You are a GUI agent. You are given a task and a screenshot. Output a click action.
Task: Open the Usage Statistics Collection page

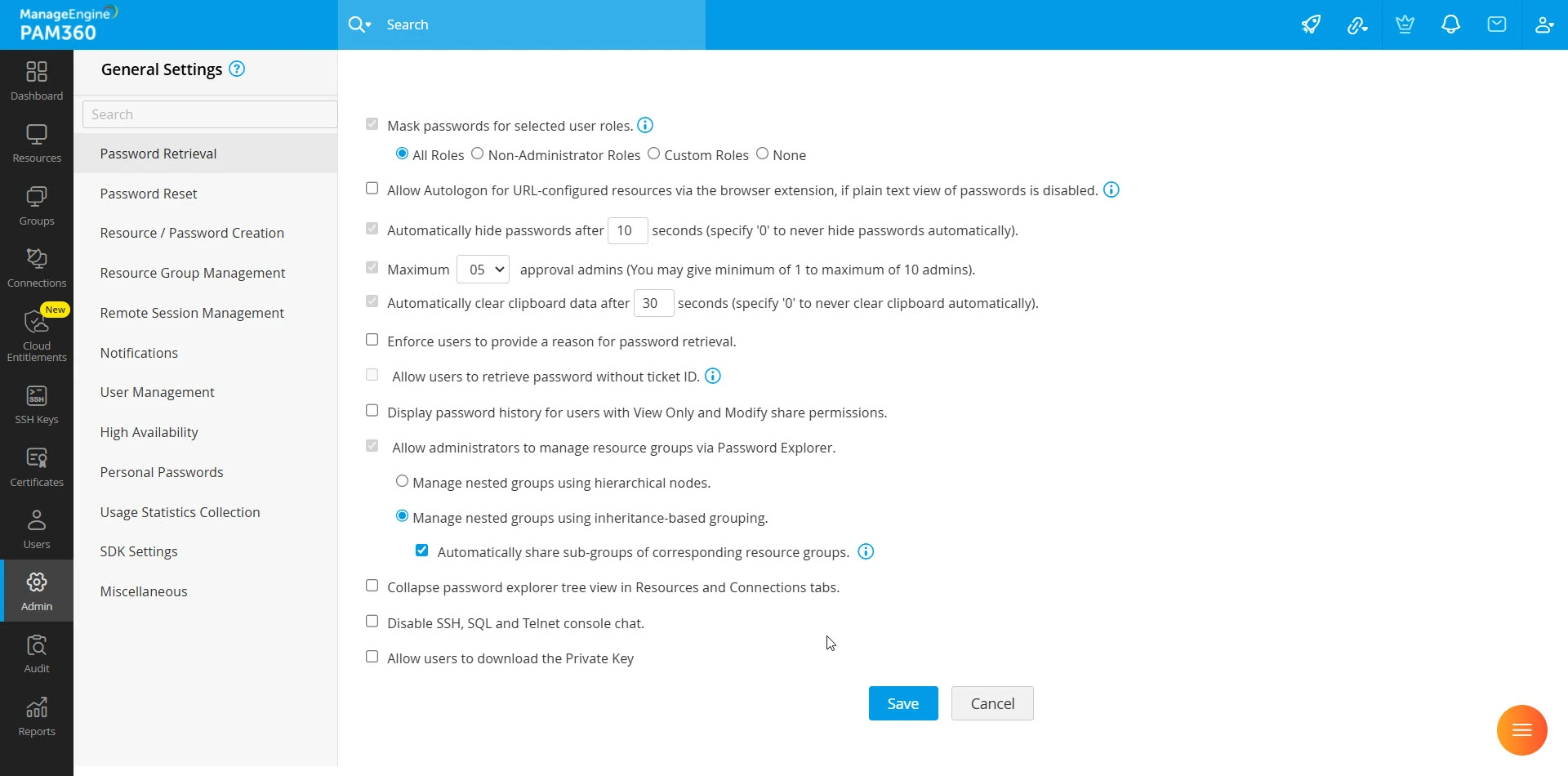(180, 511)
